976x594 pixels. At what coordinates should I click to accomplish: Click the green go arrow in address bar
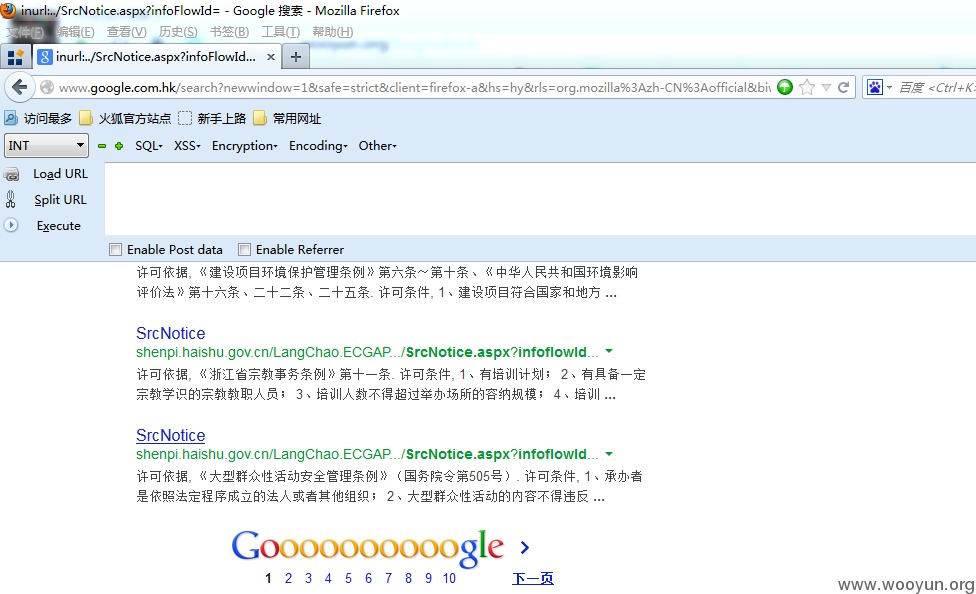785,87
